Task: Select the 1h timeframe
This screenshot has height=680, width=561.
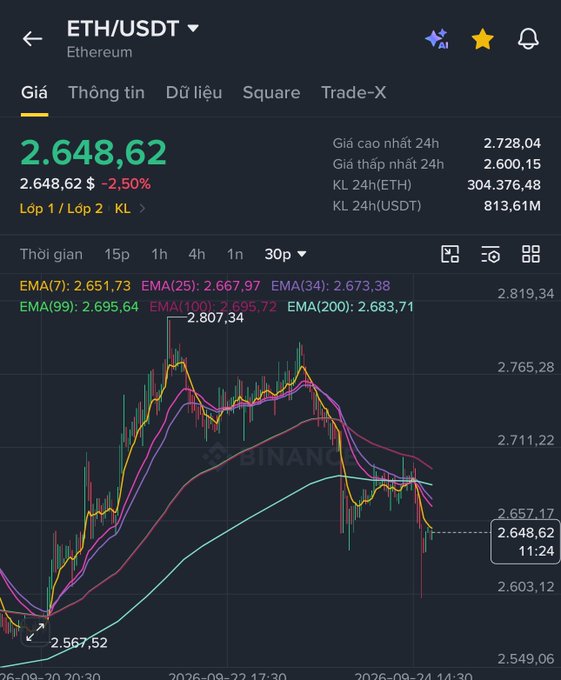Action: [159, 254]
